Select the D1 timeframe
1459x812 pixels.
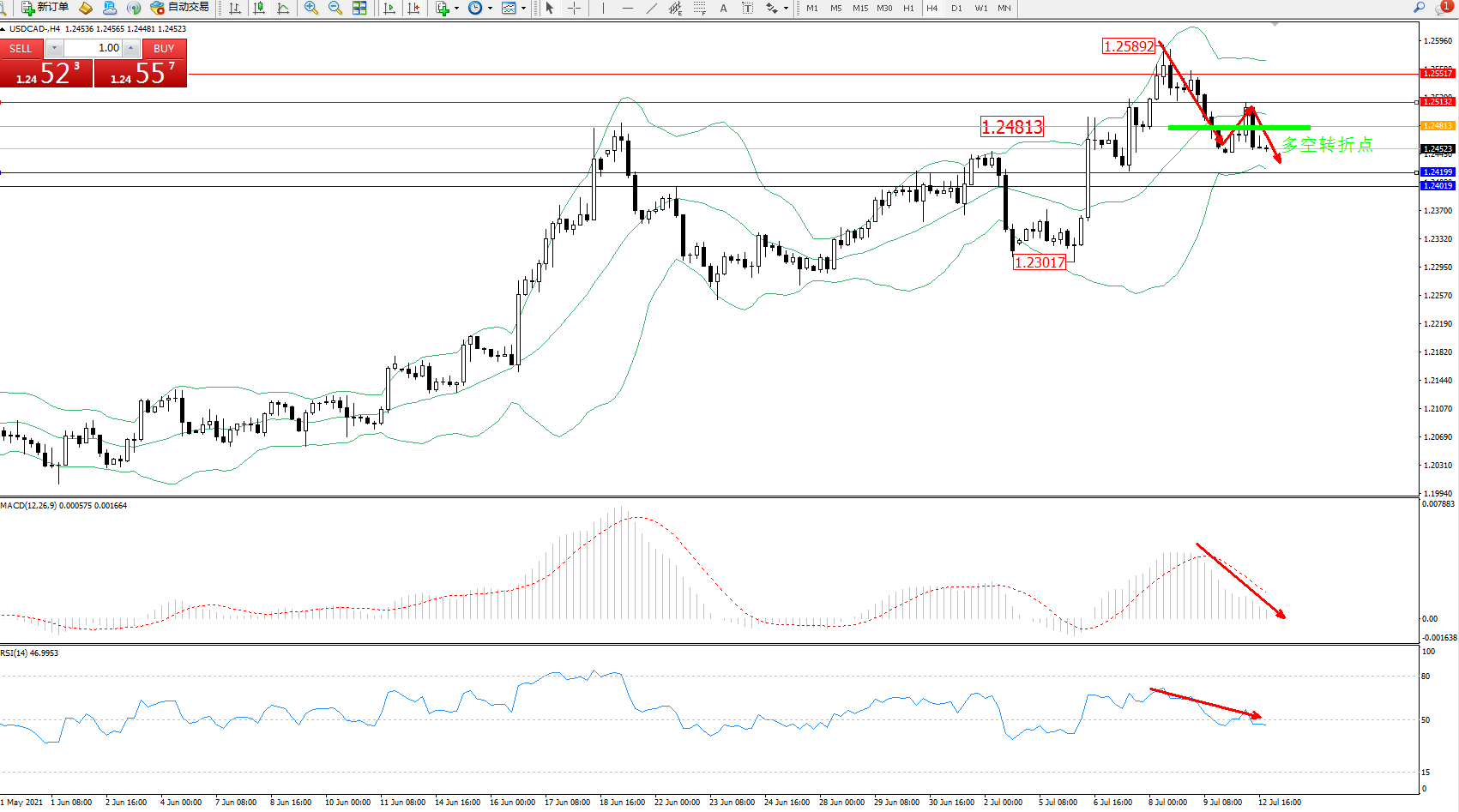tap(956, 8)
